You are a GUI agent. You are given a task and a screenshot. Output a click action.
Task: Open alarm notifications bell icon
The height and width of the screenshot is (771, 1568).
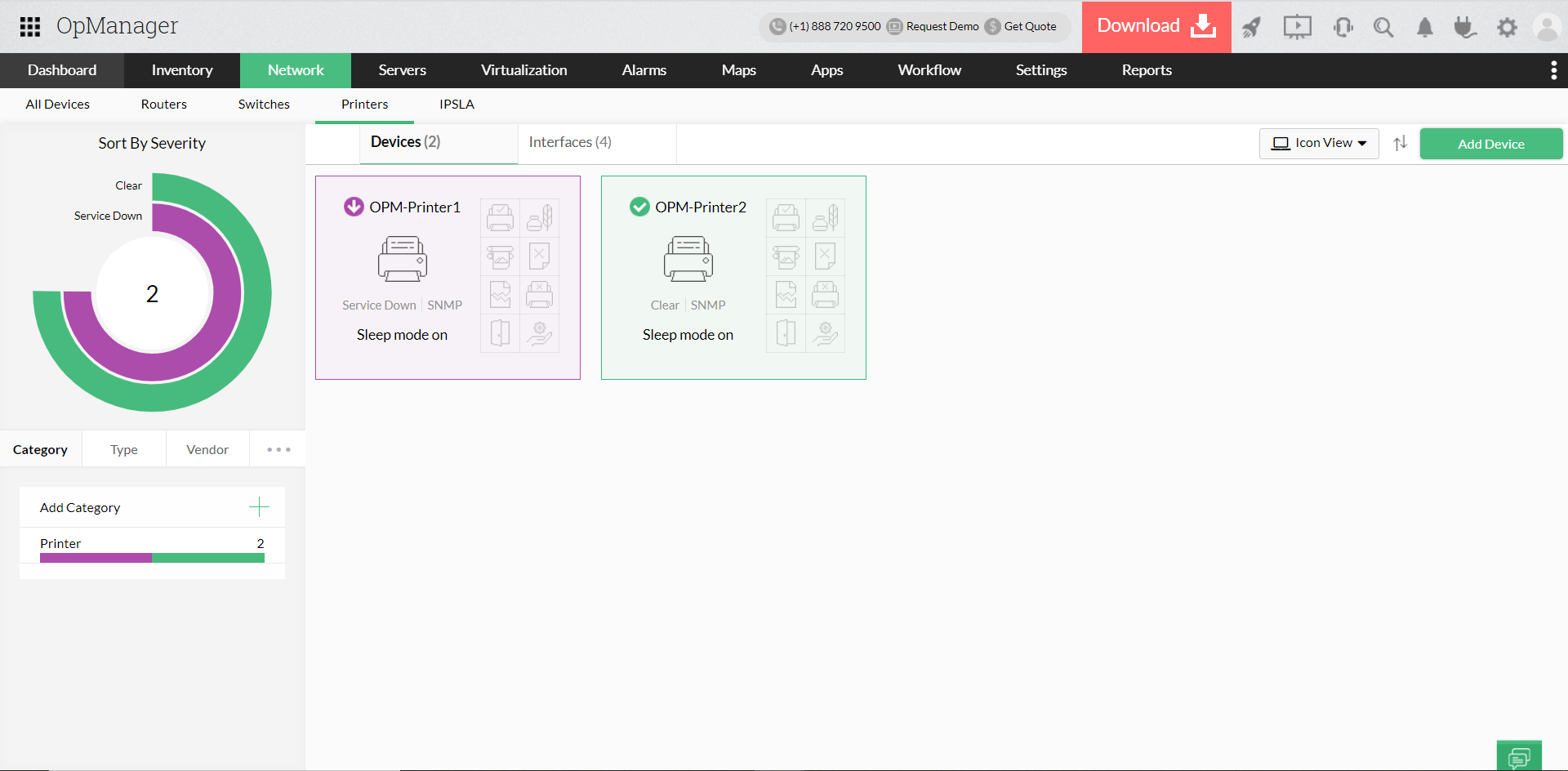click(1424, 28)
